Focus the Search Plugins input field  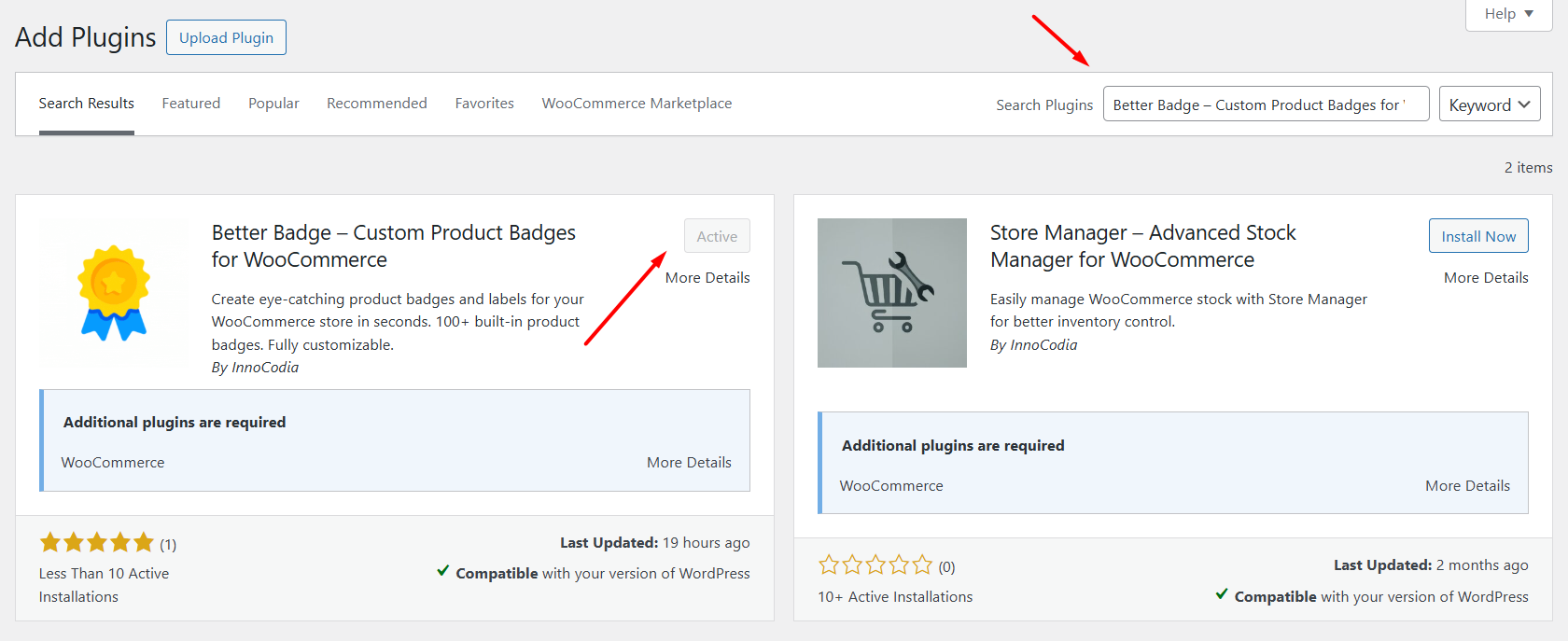(x=1265, y=105)
